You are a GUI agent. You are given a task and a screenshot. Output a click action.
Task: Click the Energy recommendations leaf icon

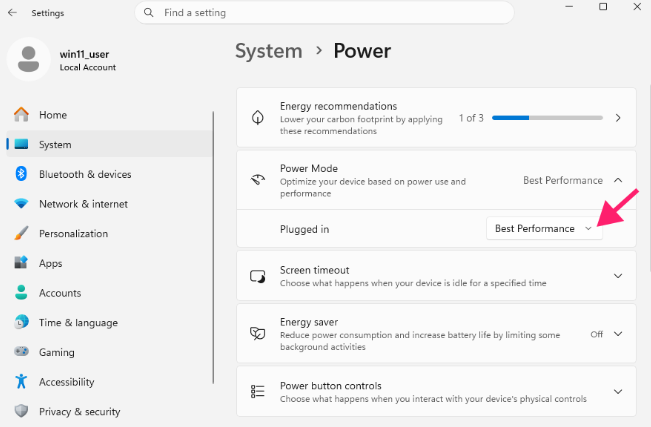pyautogui.click(x=258, y=118)
